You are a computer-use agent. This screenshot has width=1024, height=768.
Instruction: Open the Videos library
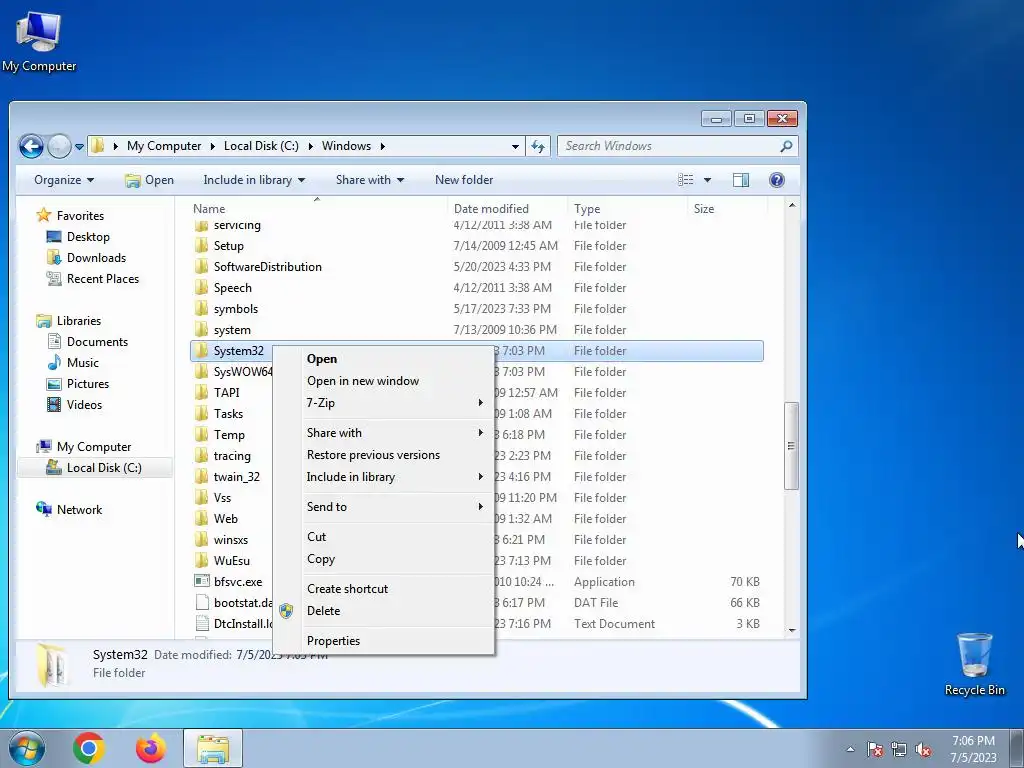[x=84, y=405]
